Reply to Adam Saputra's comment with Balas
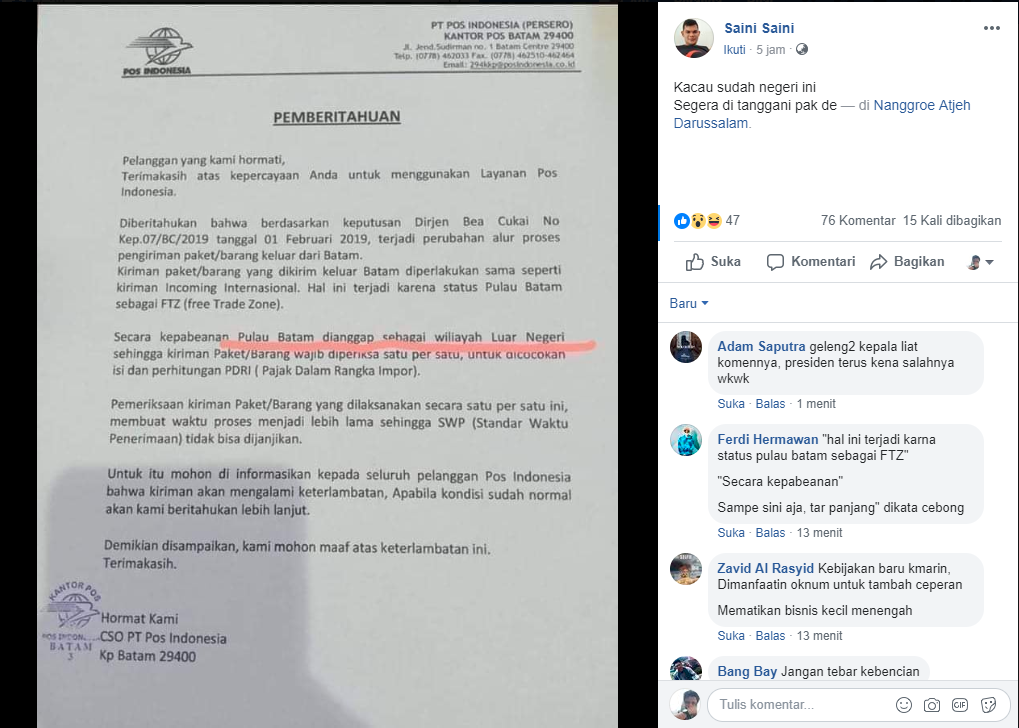This screenshot has height=728, width=1019. [x=770, y=404]
